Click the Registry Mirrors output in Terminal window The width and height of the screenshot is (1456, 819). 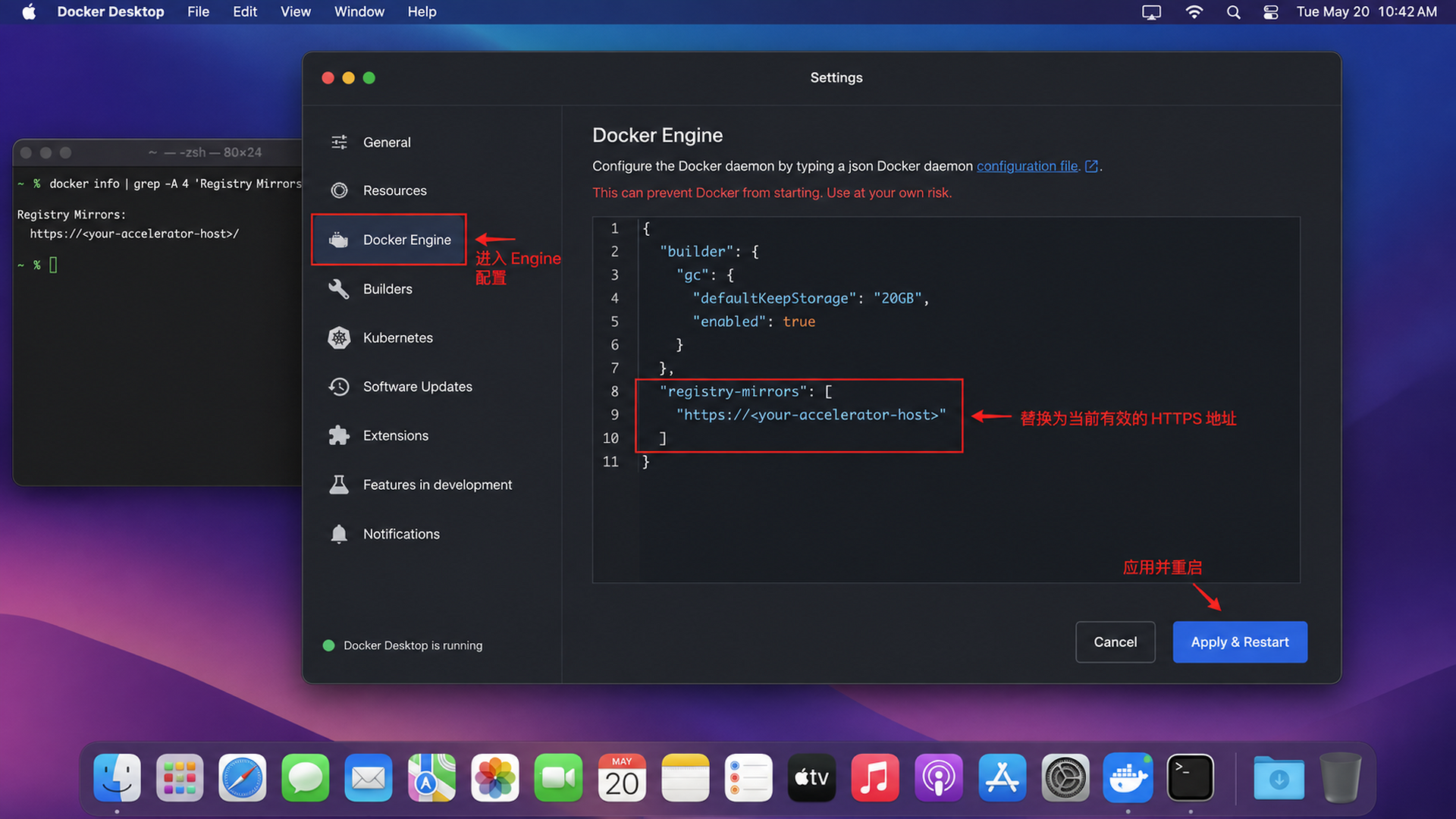[127, 224]
